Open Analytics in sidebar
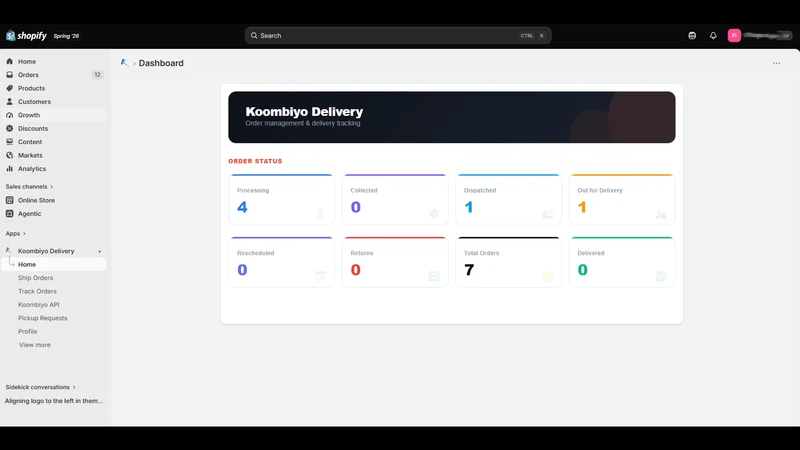This screenshot has width=800, height=450. (x=32, y=168)
